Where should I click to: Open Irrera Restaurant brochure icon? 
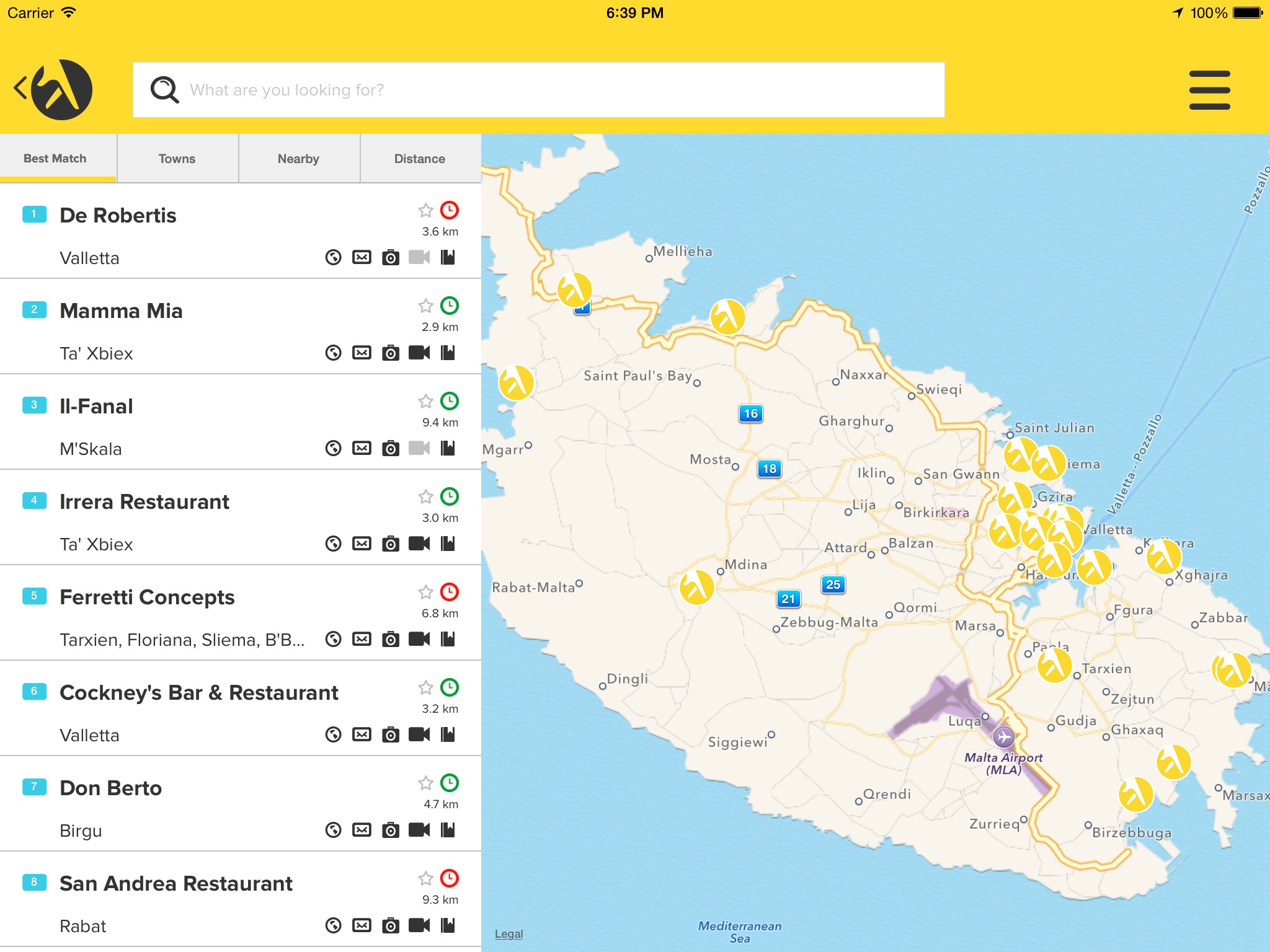coord(448,544)
